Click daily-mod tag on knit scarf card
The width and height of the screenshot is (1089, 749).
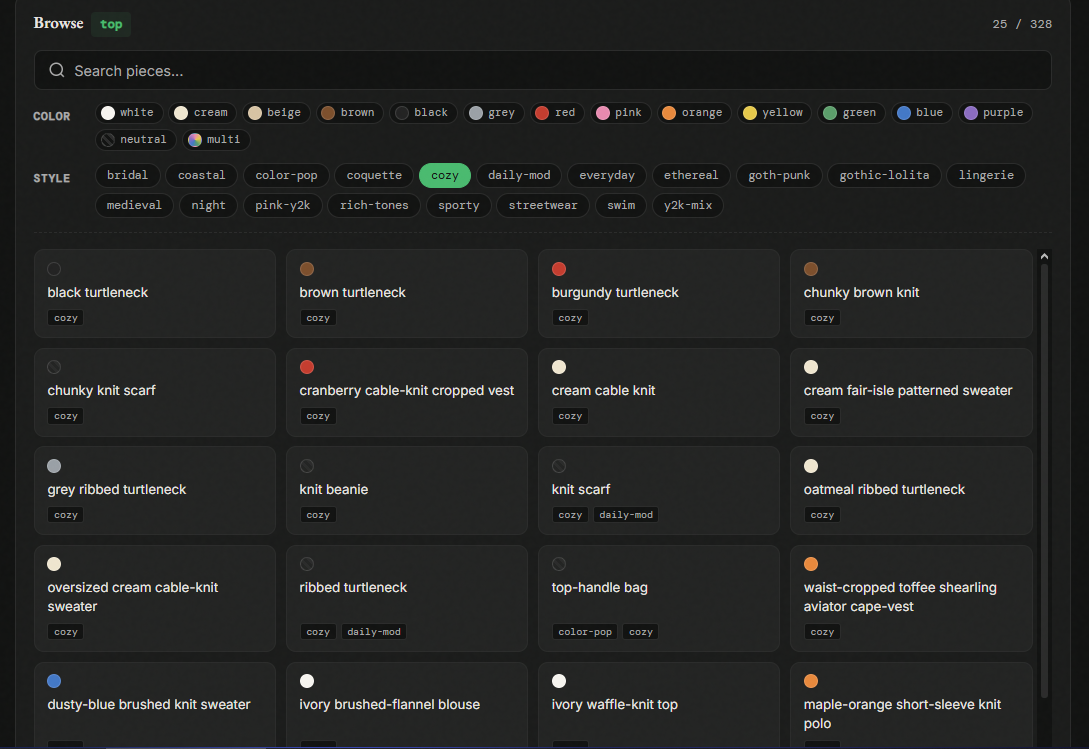point(626,515)
